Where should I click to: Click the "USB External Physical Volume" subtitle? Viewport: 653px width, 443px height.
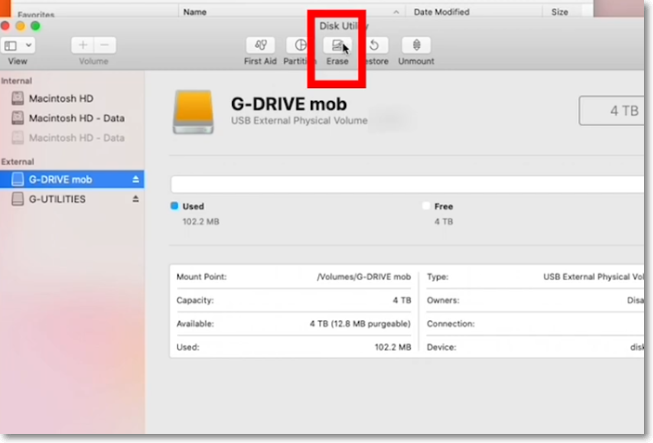click(x=299, y=121)
